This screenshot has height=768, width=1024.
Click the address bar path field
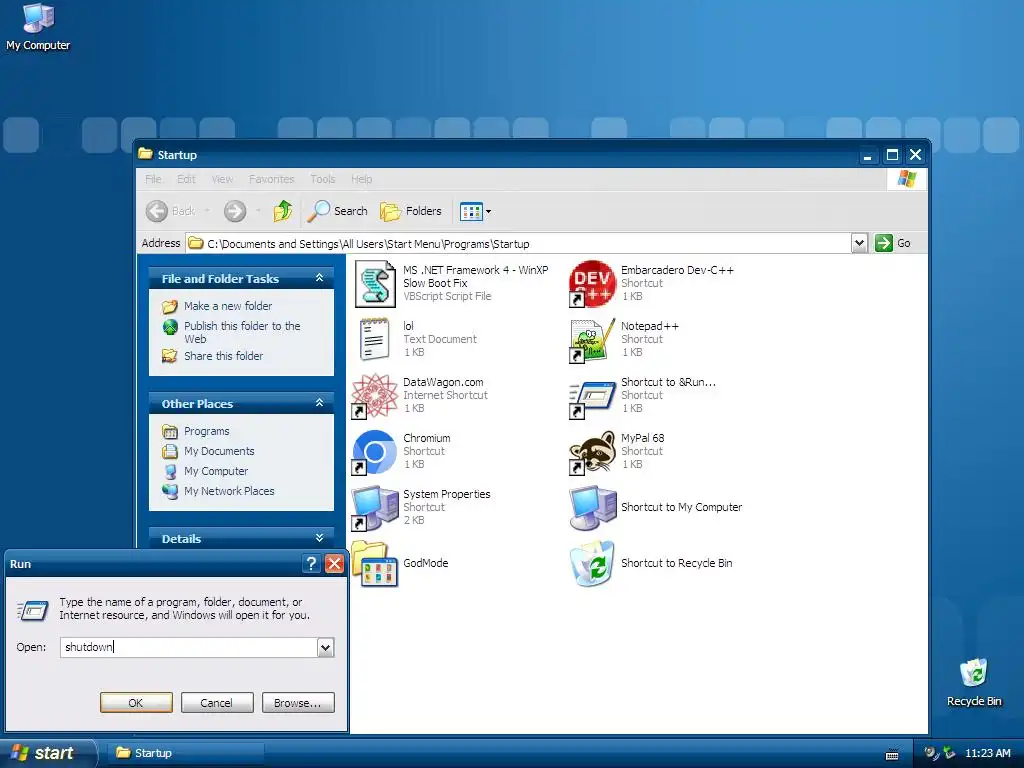click(519, 244)
